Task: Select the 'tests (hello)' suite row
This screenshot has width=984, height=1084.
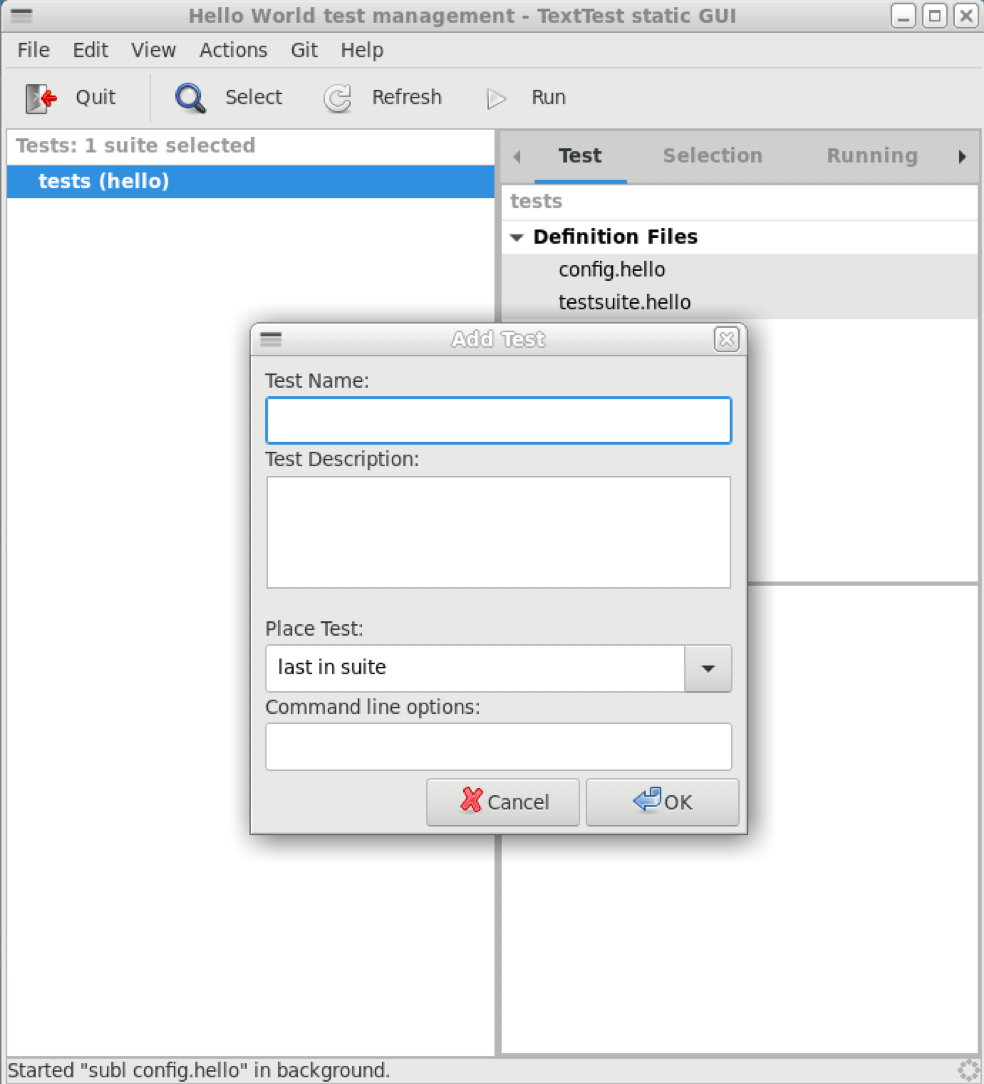Action: (x=250, y=181)
